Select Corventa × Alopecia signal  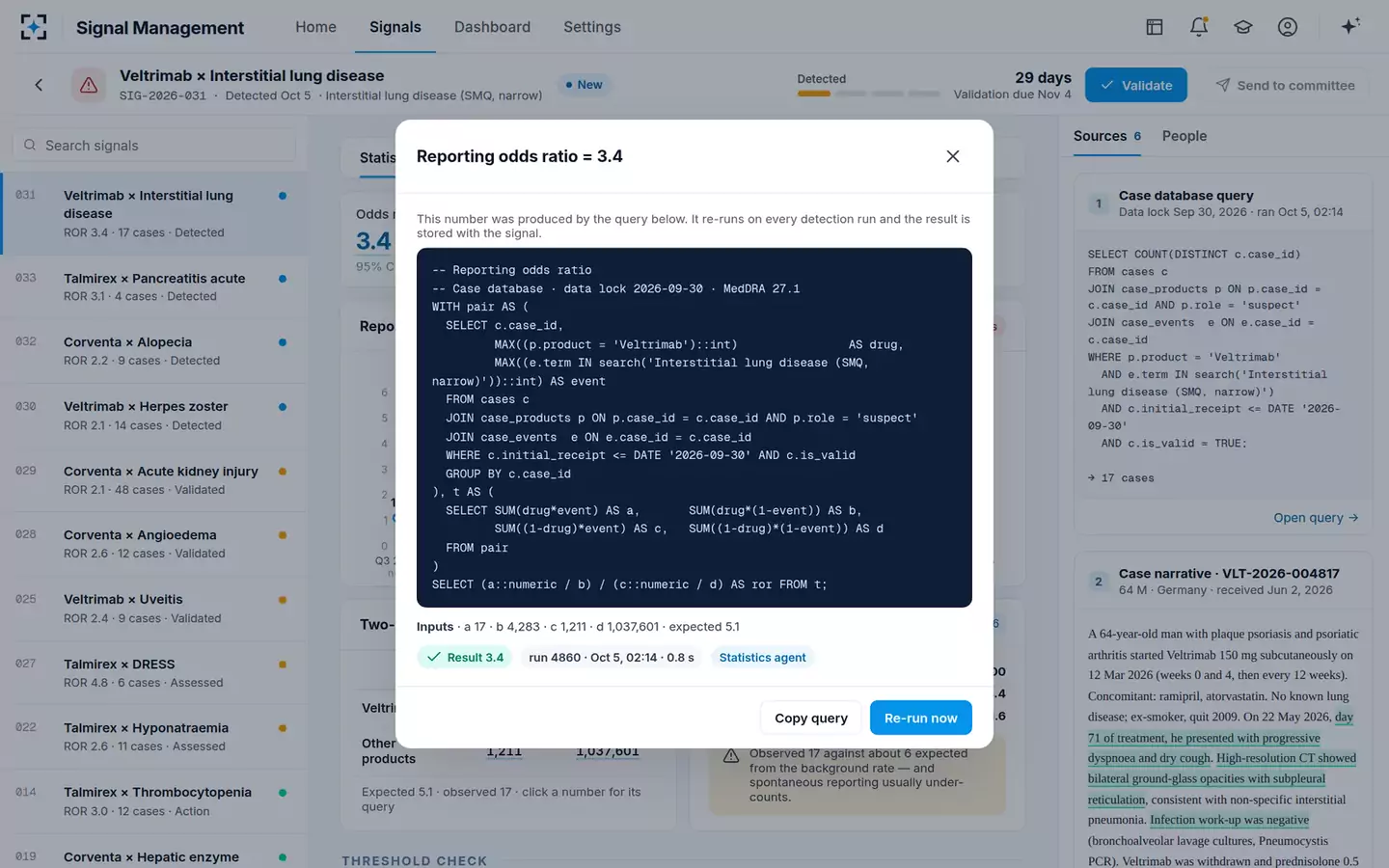[x=154, y=351]
